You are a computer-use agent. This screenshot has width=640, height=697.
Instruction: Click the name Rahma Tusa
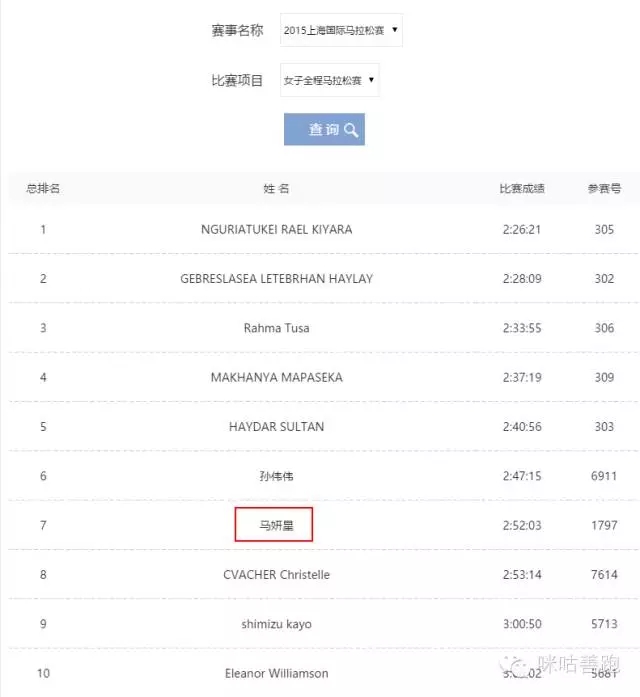(x=276, y=328)
